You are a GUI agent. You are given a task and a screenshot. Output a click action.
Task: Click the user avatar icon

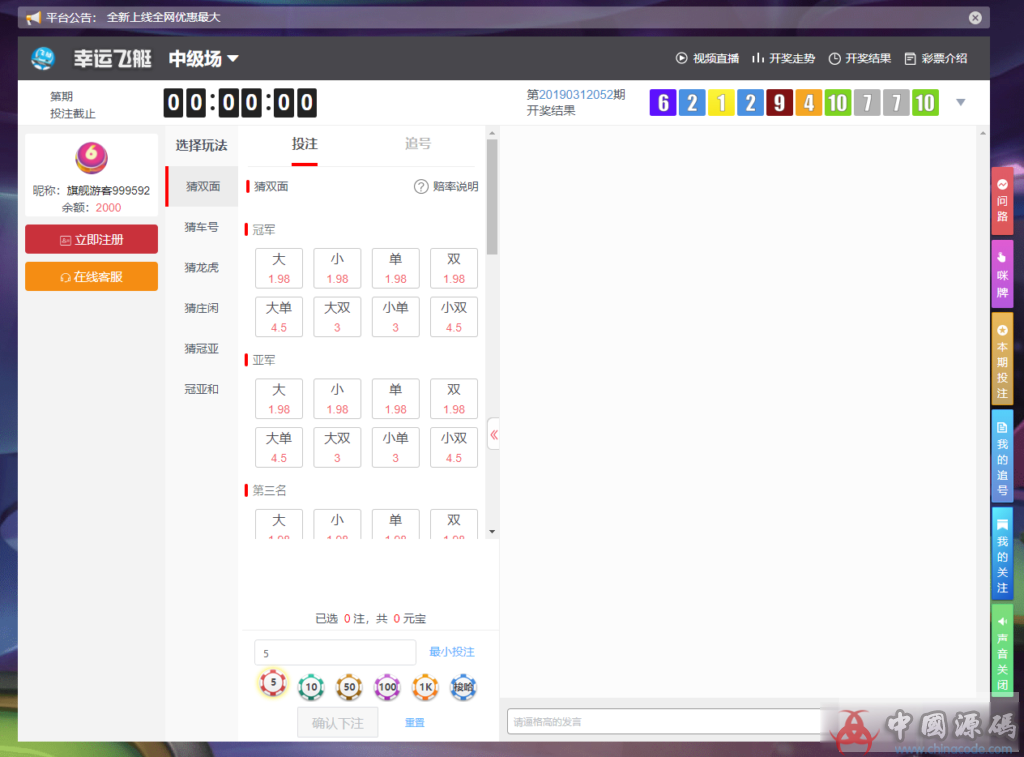91,157
